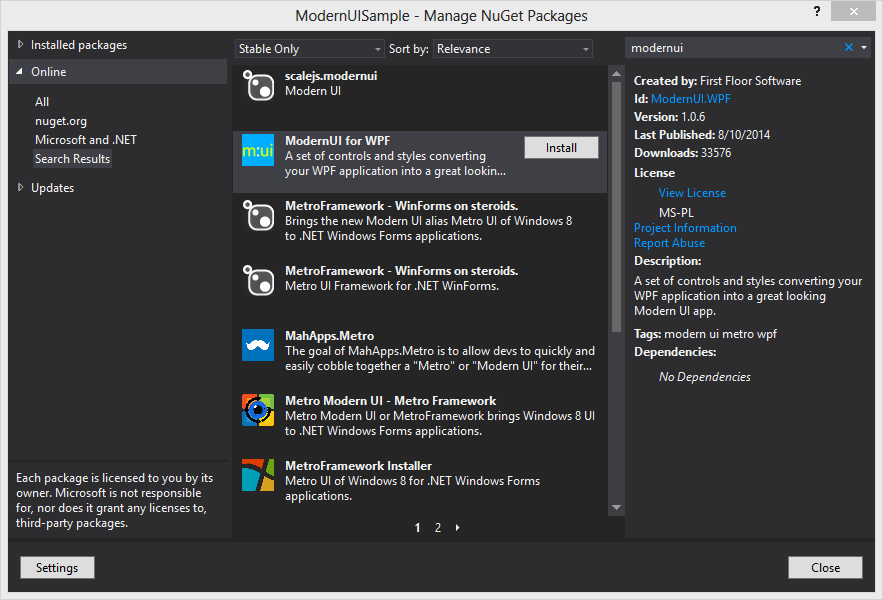Select the Search Results item

click(73, 159)
